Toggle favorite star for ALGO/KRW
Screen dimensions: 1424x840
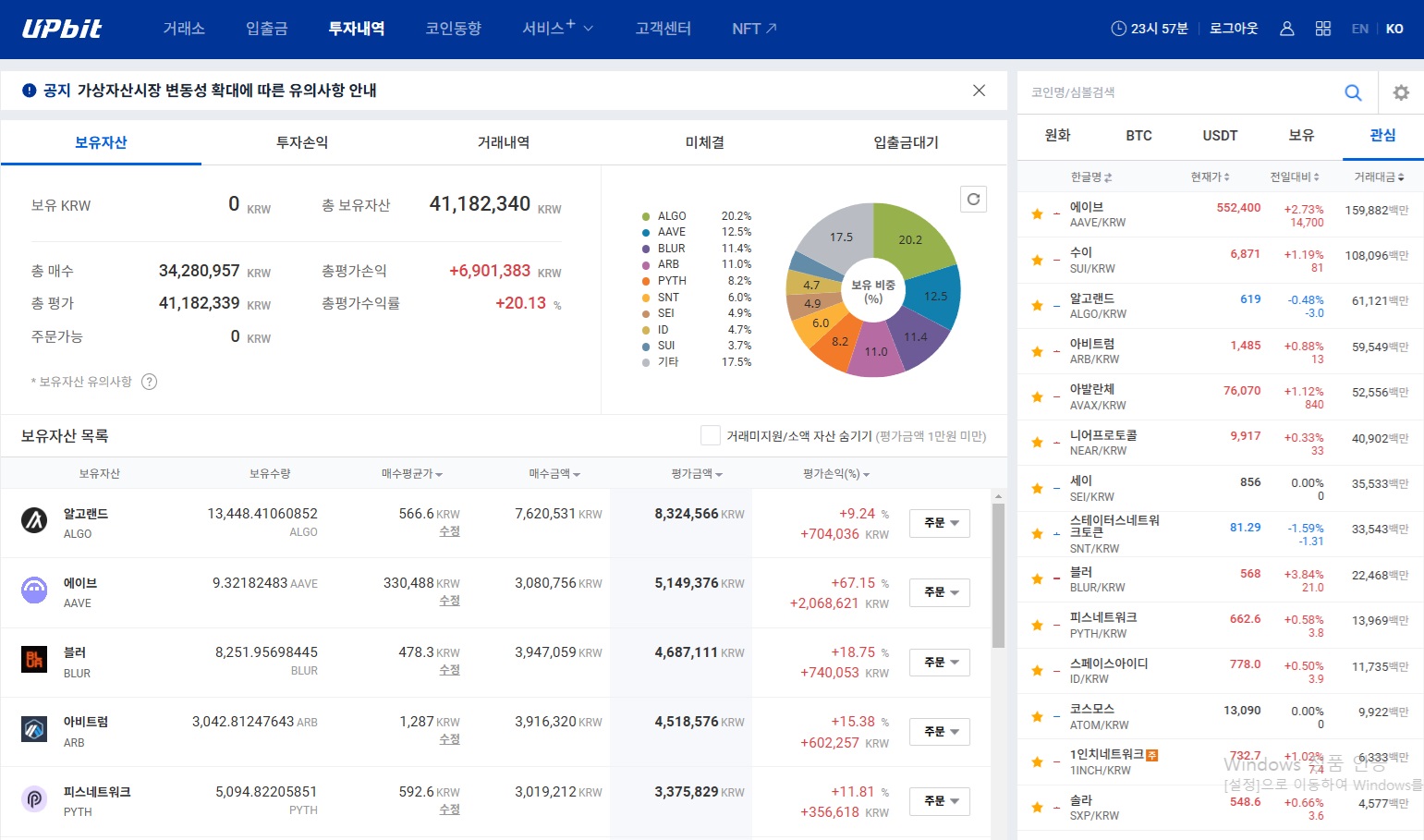pos(1037,306)
